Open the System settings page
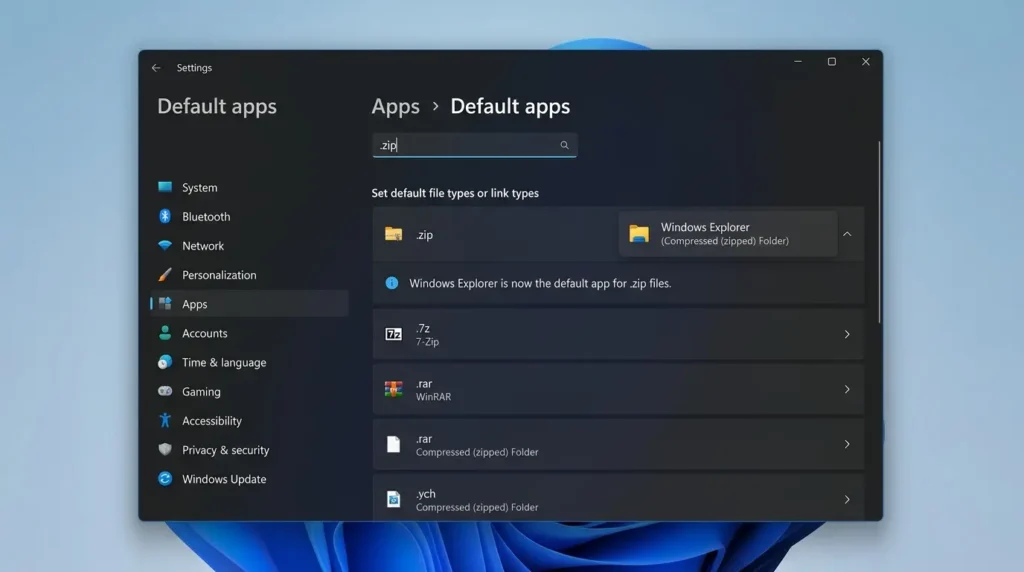This screenshot has height=572, width=1024. (x=249, y=187)
